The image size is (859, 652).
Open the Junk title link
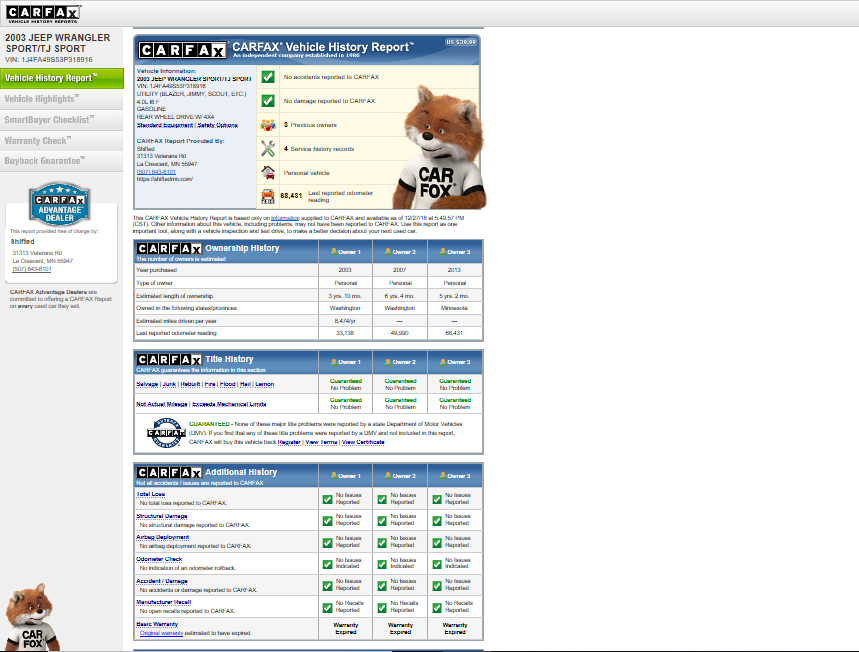pyautogui.click(x=169, y=384)
